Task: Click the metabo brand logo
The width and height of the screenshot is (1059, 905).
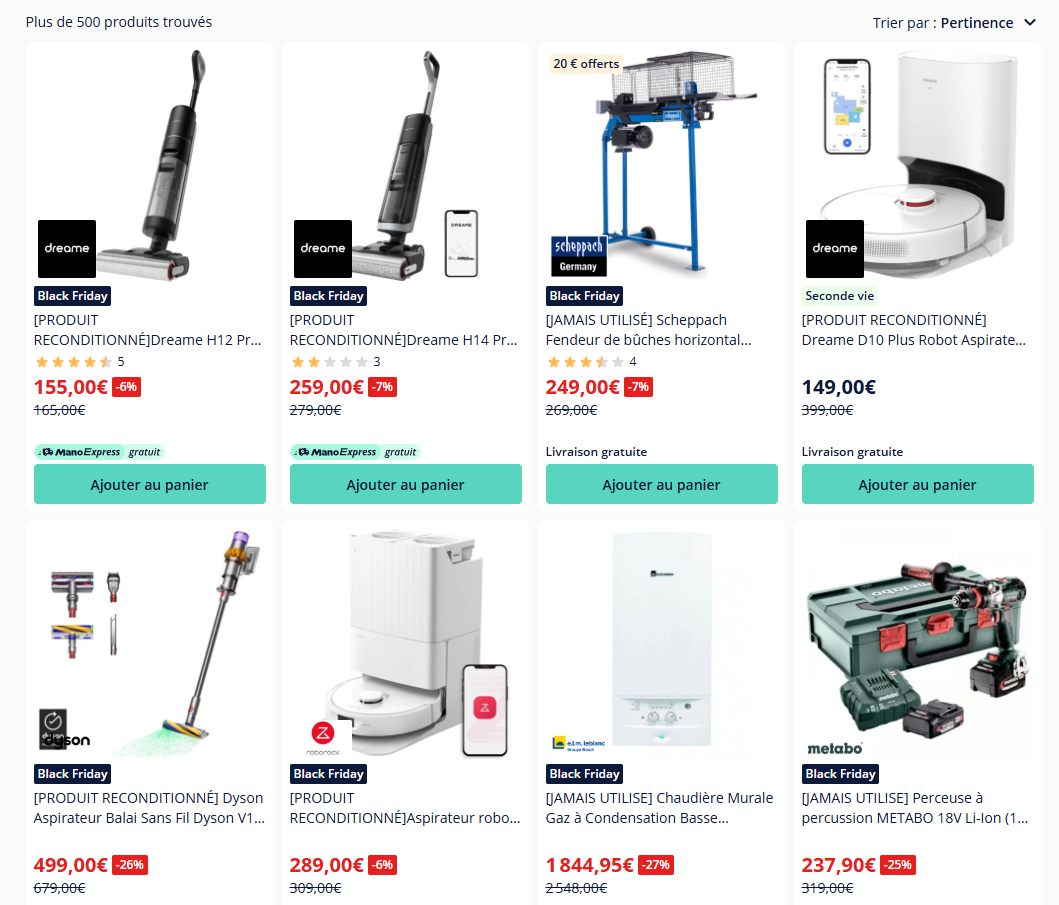Action: coord(835,748)
